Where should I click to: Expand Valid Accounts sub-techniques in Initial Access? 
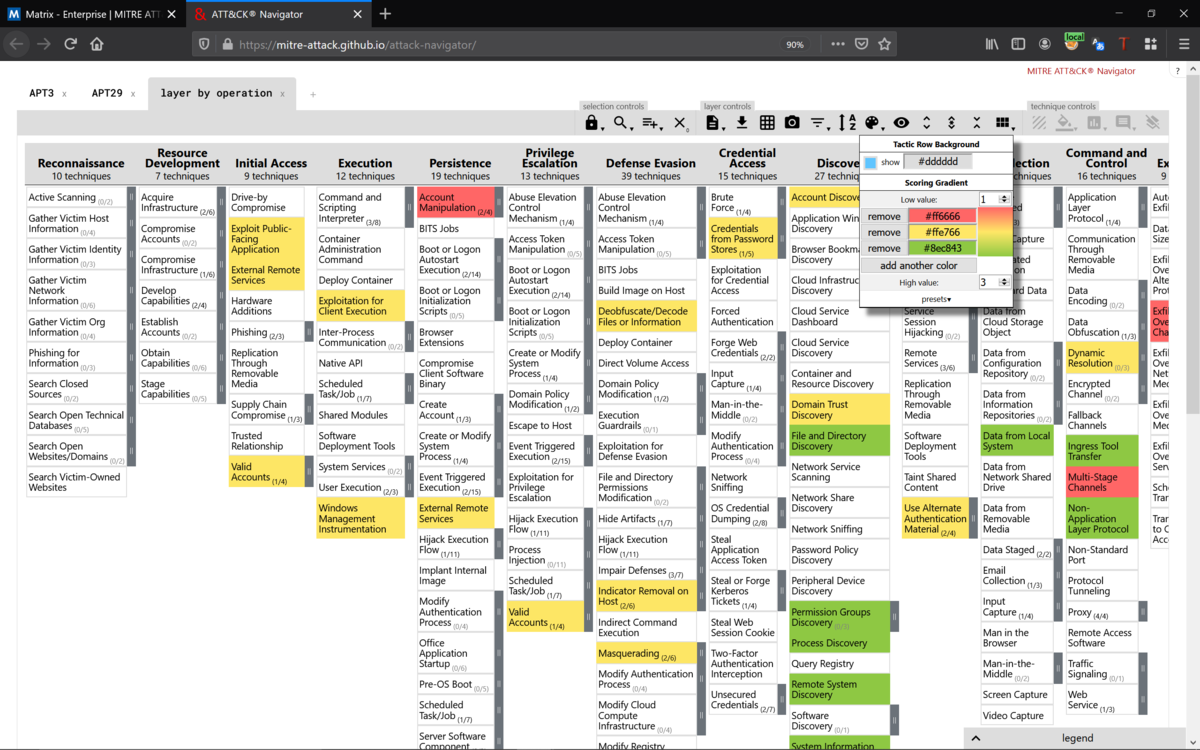309,471
